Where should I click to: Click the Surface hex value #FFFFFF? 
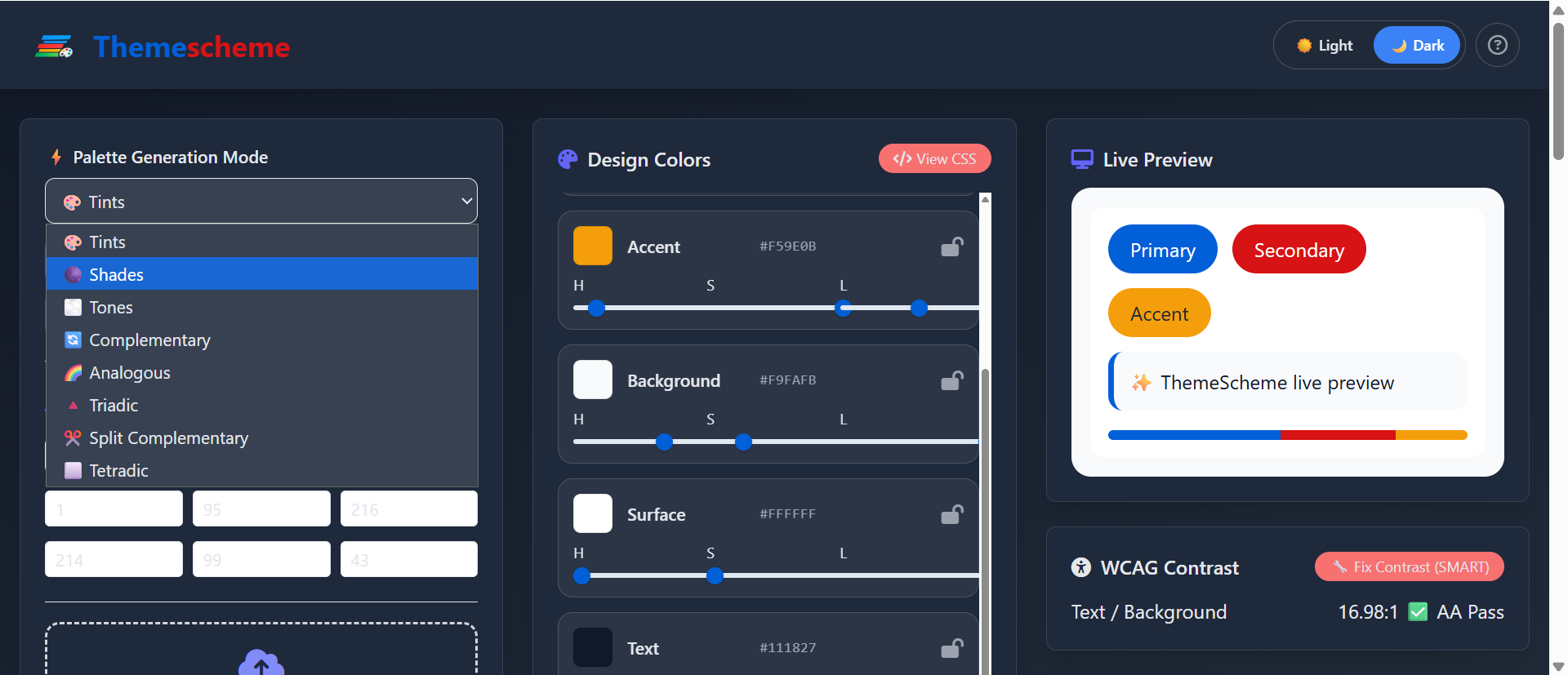(787, 513)
